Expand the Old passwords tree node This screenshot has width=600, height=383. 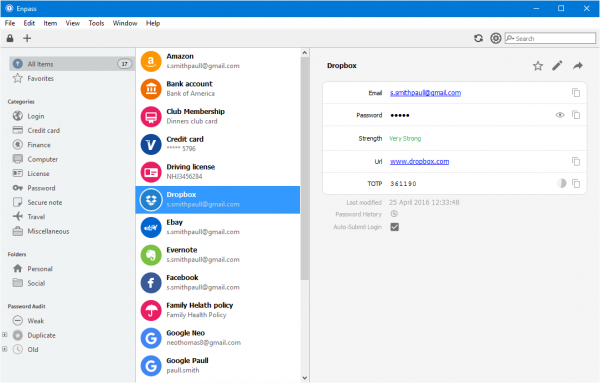5,349
